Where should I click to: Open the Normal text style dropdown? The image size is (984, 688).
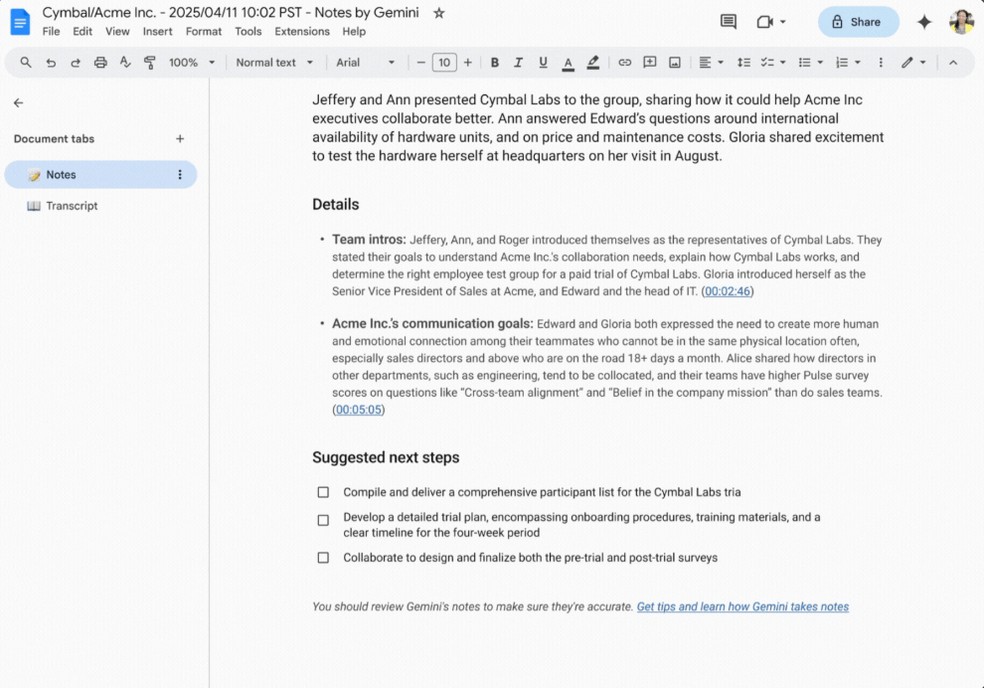(274, 62)
